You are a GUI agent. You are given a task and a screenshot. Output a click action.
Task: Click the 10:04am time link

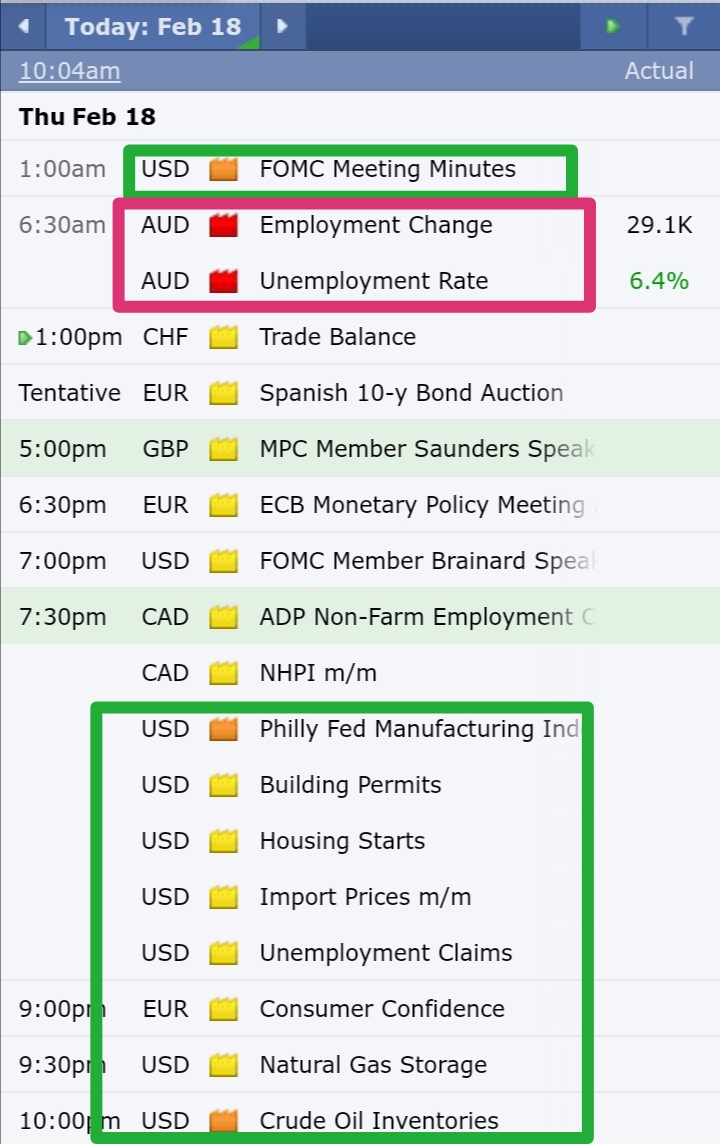pos(69,71)
